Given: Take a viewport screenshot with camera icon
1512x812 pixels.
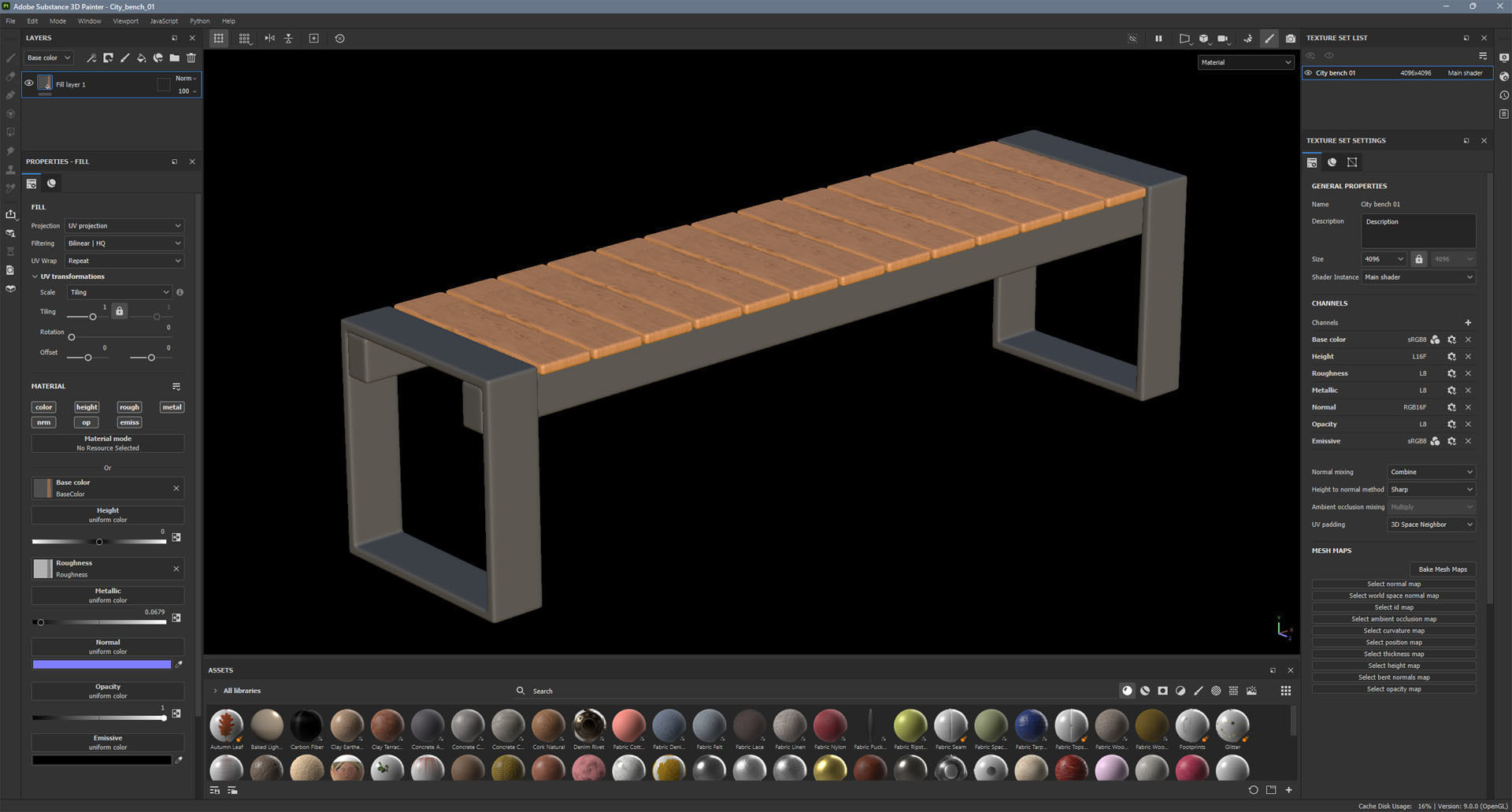Looking at the screenshot, I should tap(1290, 38).
